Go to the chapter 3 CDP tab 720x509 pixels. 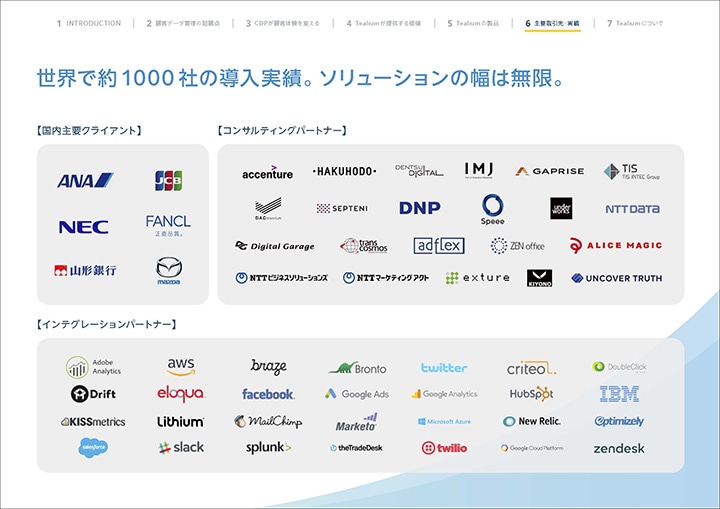[282, 23]
